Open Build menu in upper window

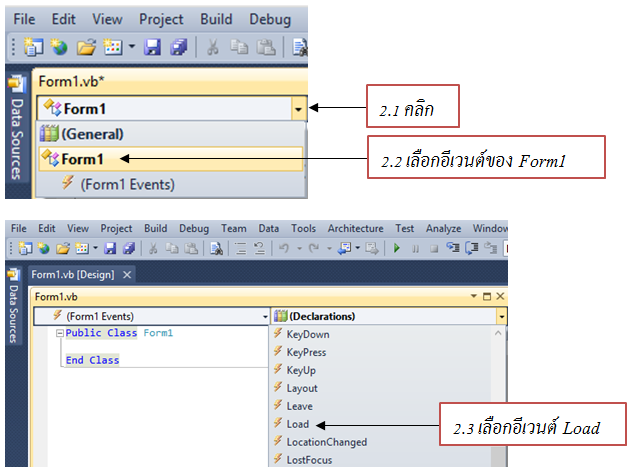[216, 19]
